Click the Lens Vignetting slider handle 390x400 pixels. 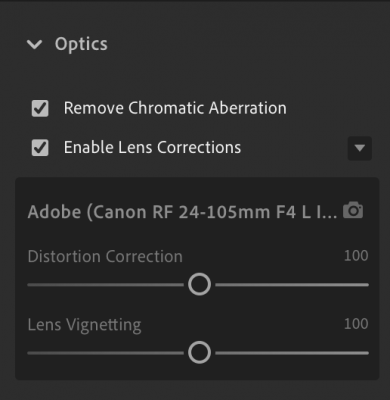pyautogui.click(x=199, y=352)
